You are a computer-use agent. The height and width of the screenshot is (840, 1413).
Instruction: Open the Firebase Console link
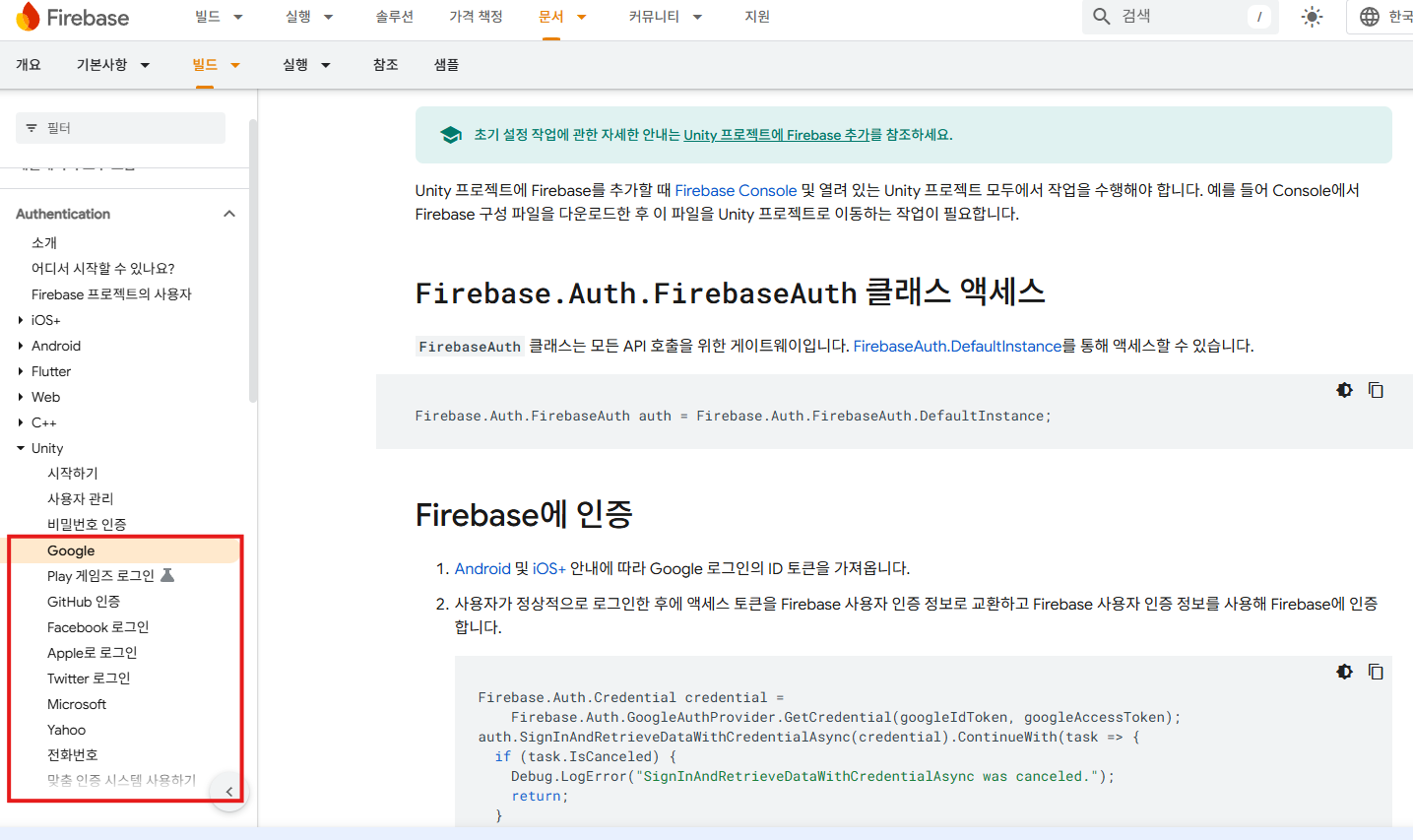(736, 190)
